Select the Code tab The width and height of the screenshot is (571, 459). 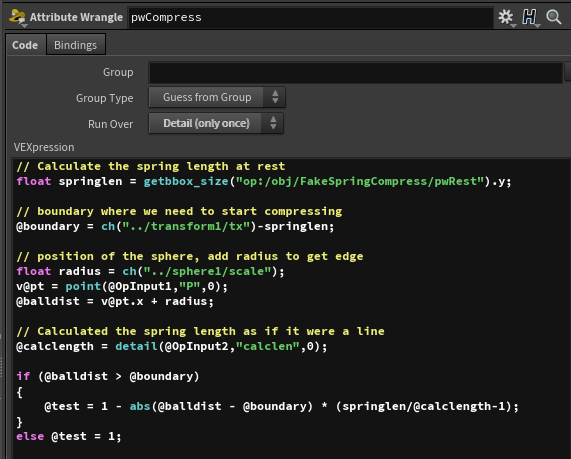click(x=25, y=45)
